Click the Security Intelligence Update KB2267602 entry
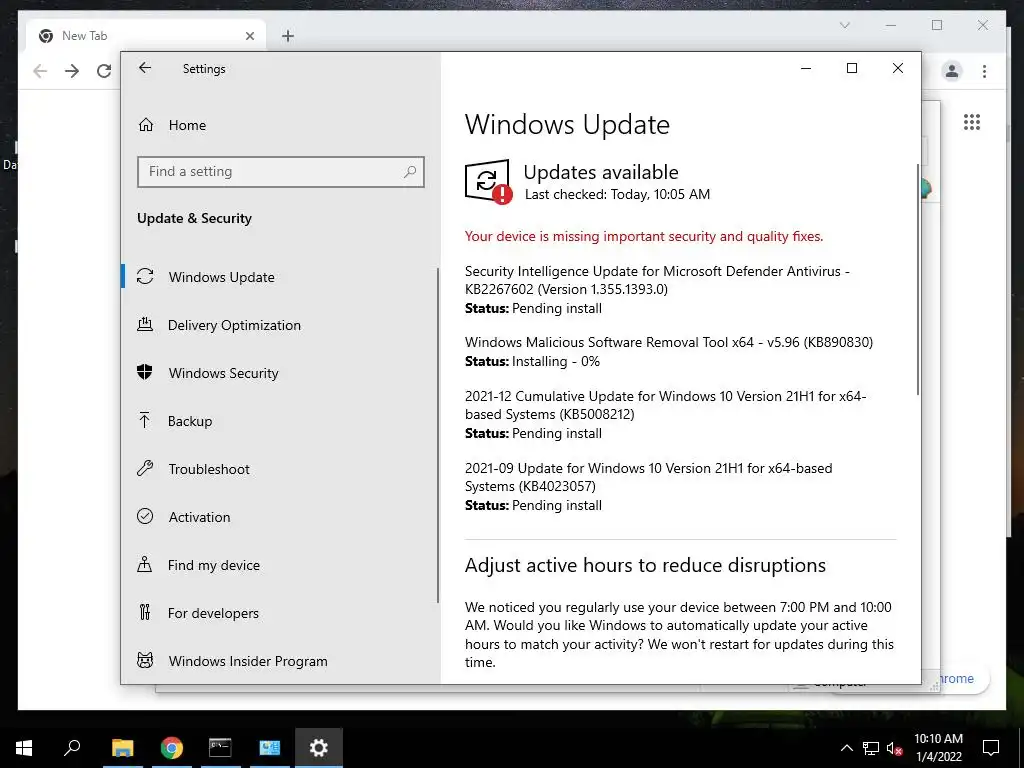 [x=657, y=289]
